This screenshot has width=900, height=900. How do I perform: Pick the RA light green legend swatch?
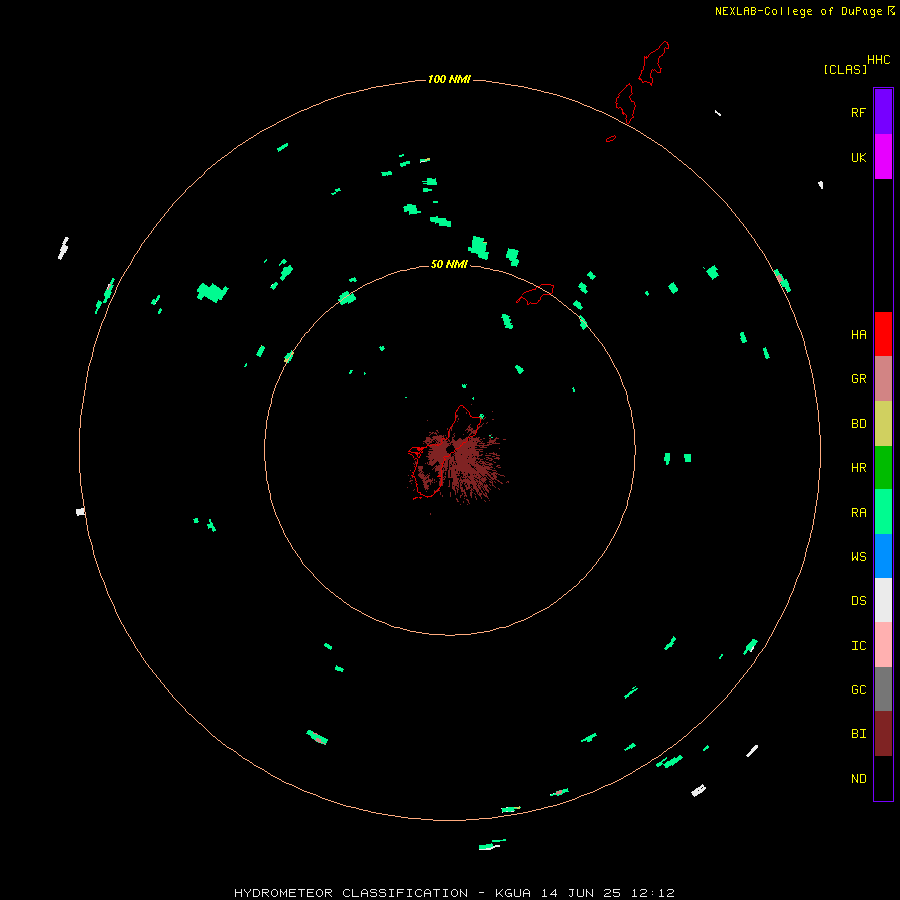pyautogui.click(x=883, y=512)
